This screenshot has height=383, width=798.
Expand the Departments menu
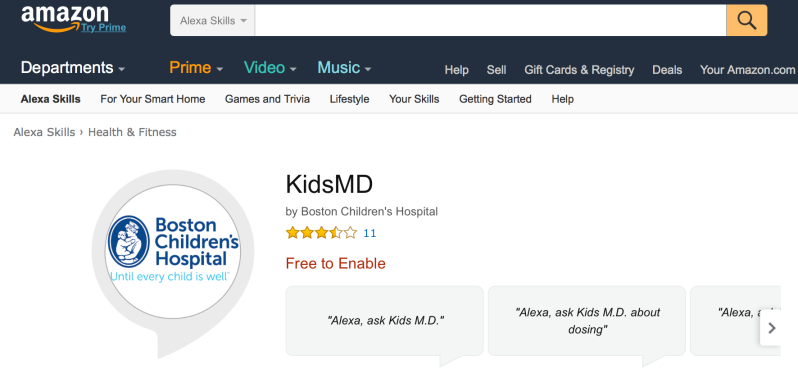click(x=72, y=68)
